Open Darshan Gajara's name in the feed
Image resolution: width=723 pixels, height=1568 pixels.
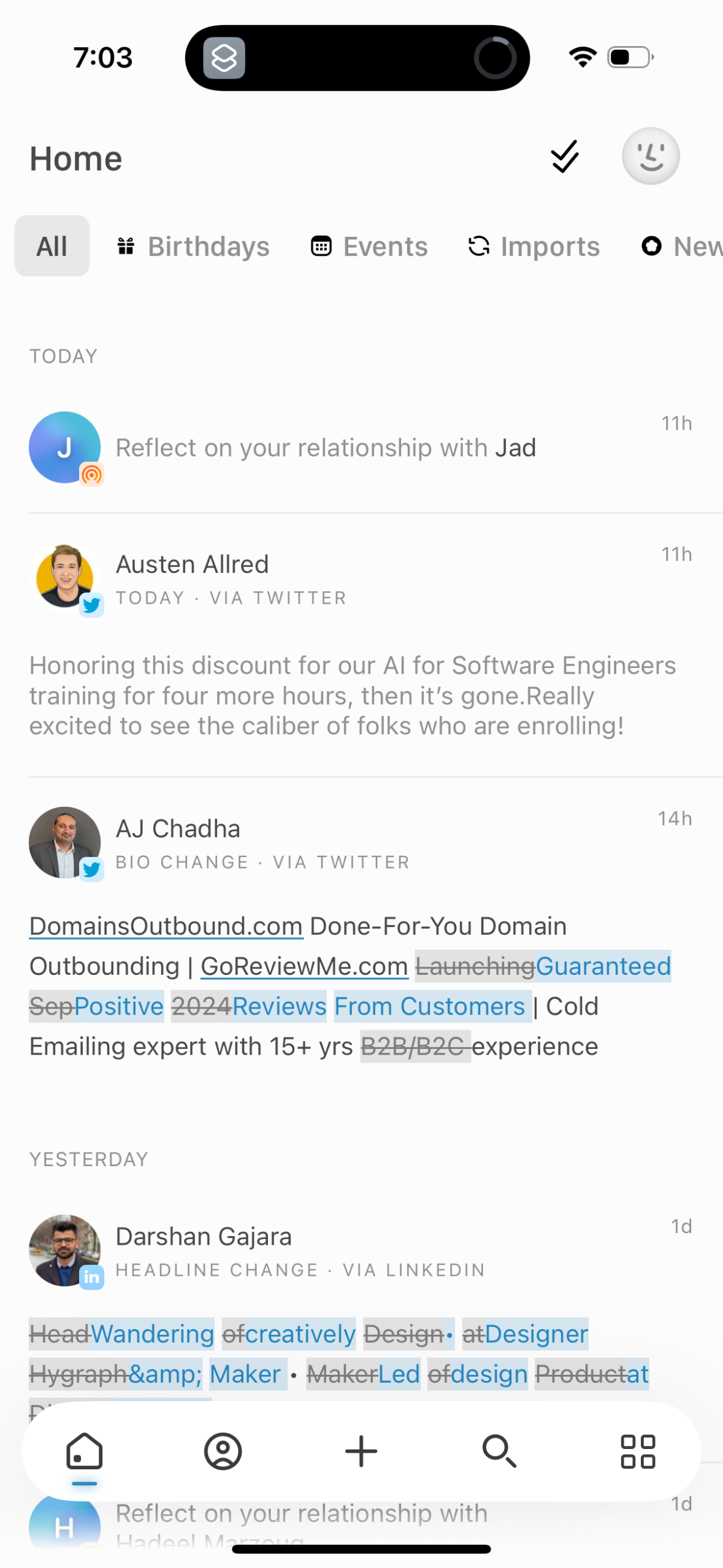pyautogui.click(x=203, y=1237)
